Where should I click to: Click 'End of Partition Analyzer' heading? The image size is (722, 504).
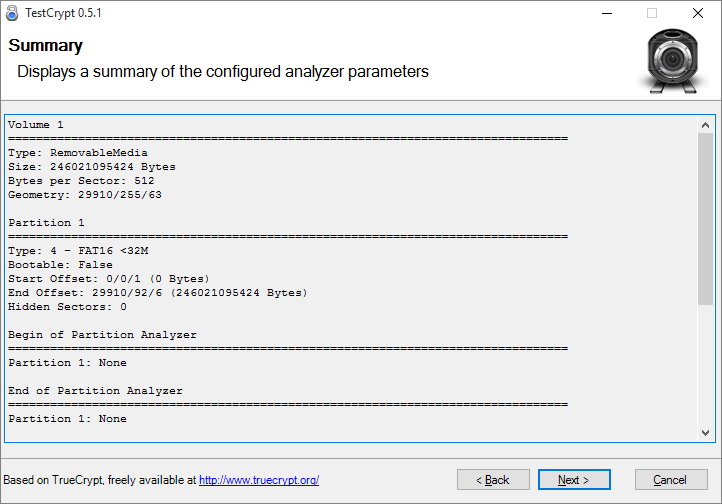click(x=95, y=391)
